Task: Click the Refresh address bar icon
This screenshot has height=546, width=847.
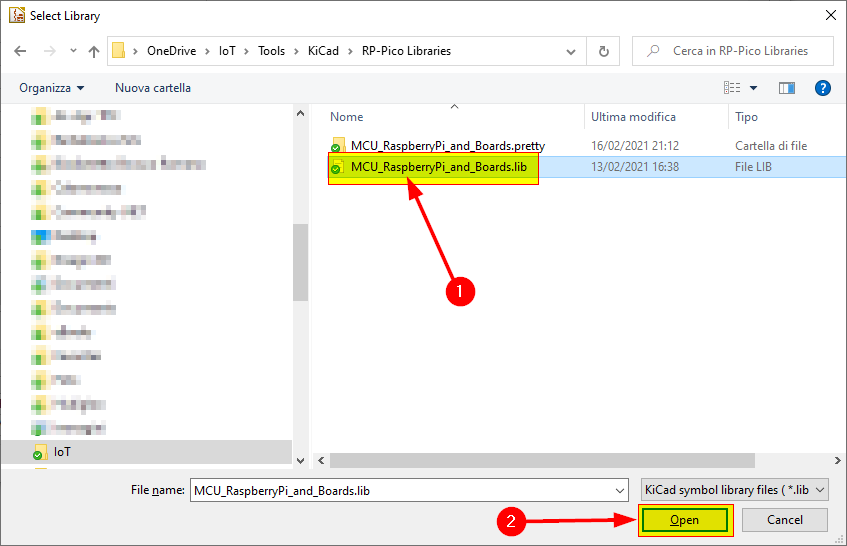Action: 603,51
